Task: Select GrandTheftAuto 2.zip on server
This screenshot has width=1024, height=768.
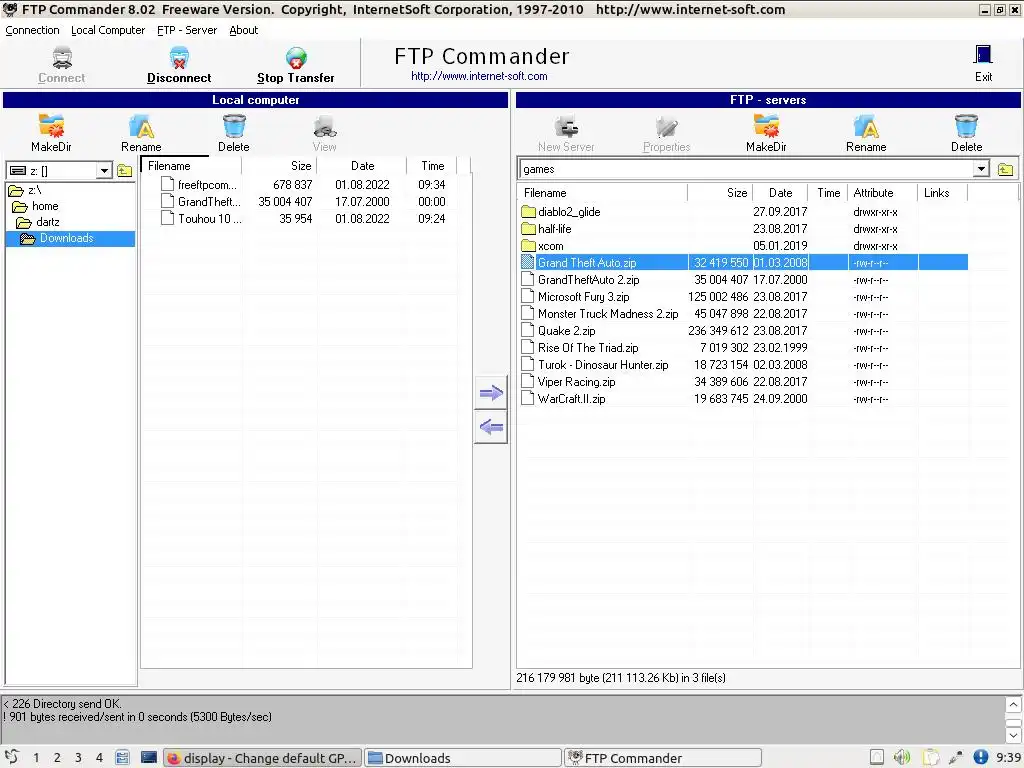Action: pyautogui.click(x=588, y=280)
